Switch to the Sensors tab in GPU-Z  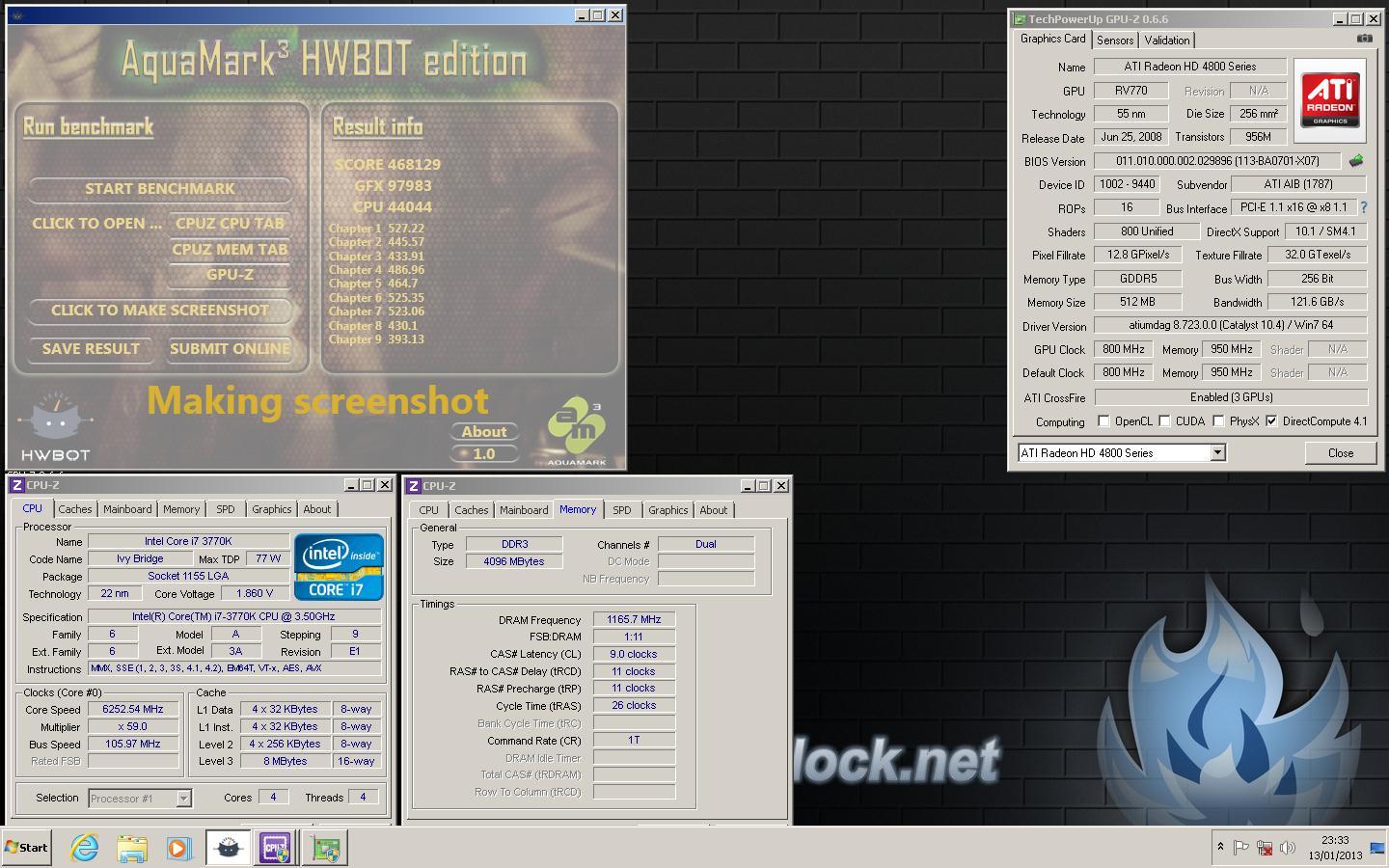[1115, 40]
